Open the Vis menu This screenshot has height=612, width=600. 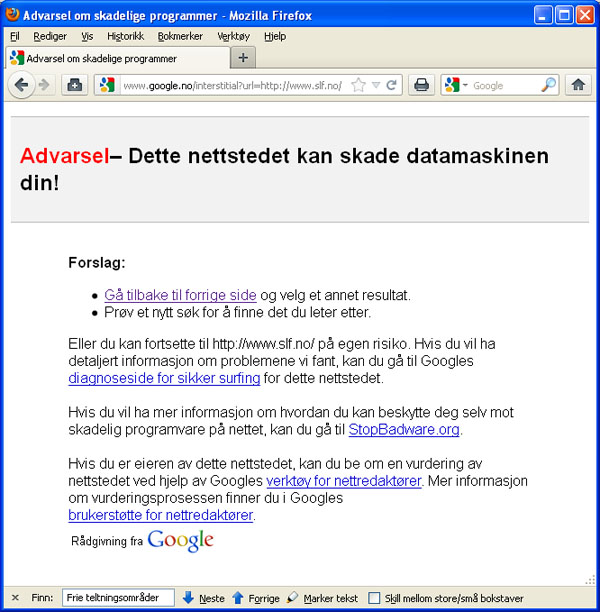(87, 36)
